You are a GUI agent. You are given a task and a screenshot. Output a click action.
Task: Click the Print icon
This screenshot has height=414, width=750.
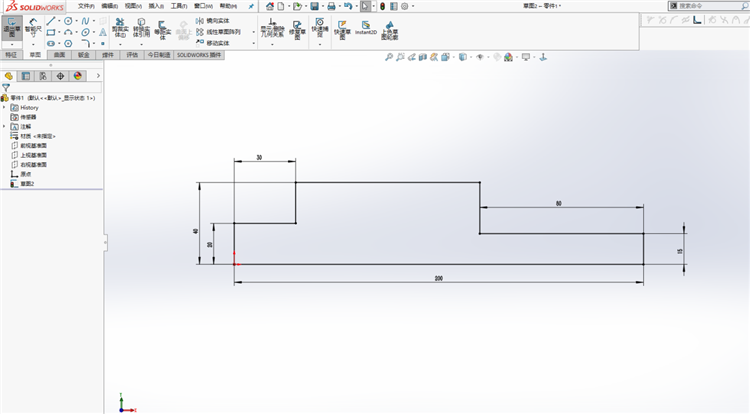[x=331, y=6]
